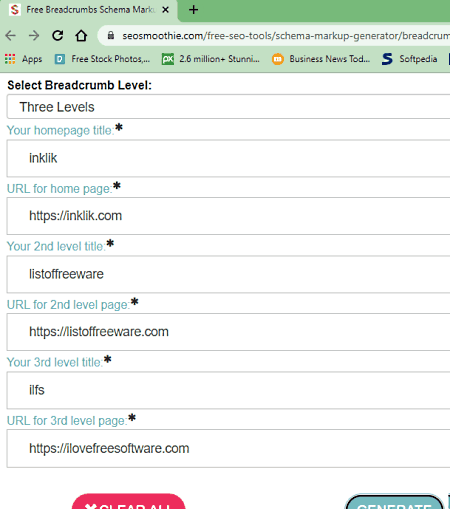Click the browser forward arrow
The height and width of the screenshot is (509, 450).
pos(34,35)
